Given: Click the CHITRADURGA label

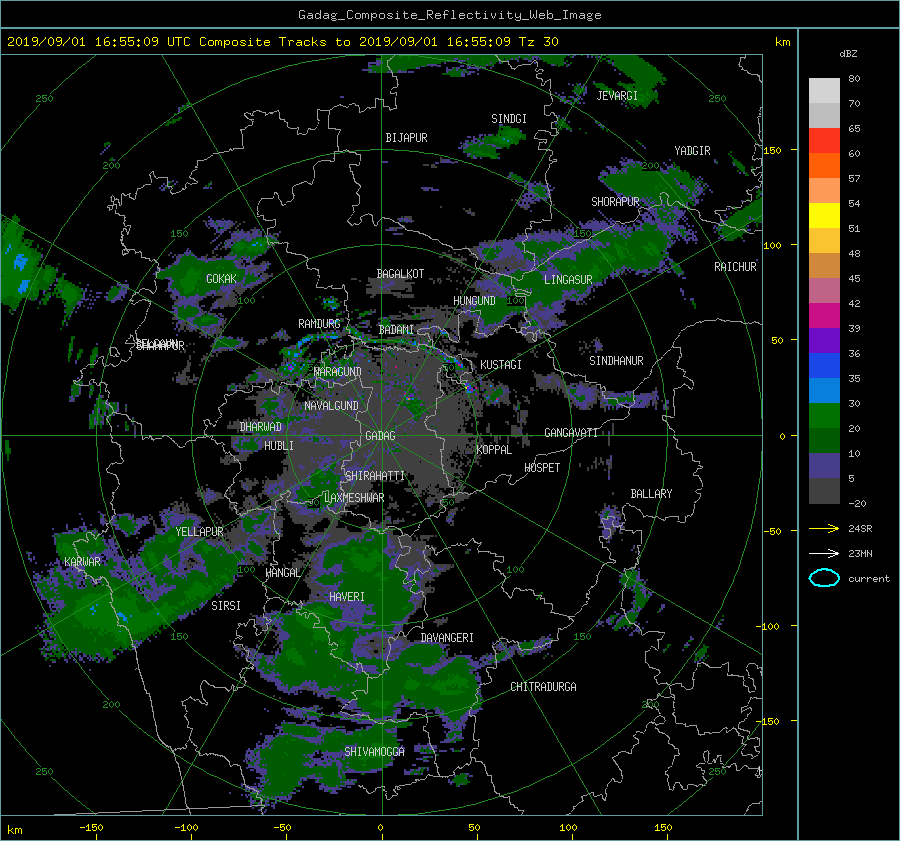Looking at the screenshot, I should [x=543, y=687].
